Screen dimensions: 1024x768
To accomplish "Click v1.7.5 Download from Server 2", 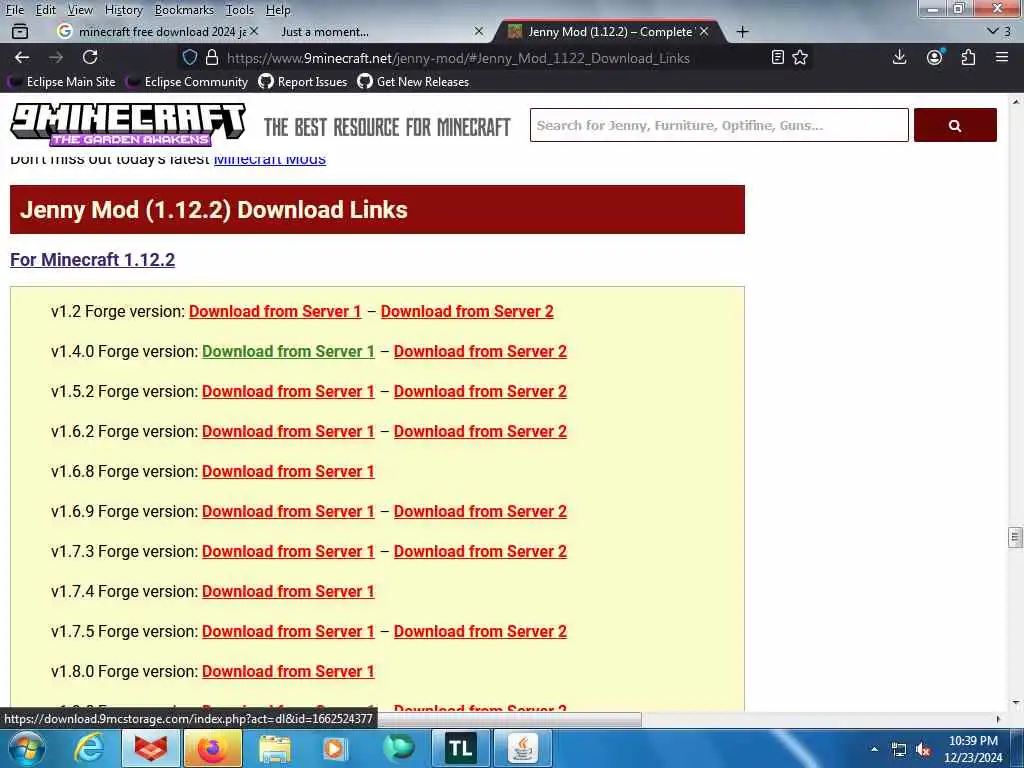I will pyautogui.click(x=480, y=632).
